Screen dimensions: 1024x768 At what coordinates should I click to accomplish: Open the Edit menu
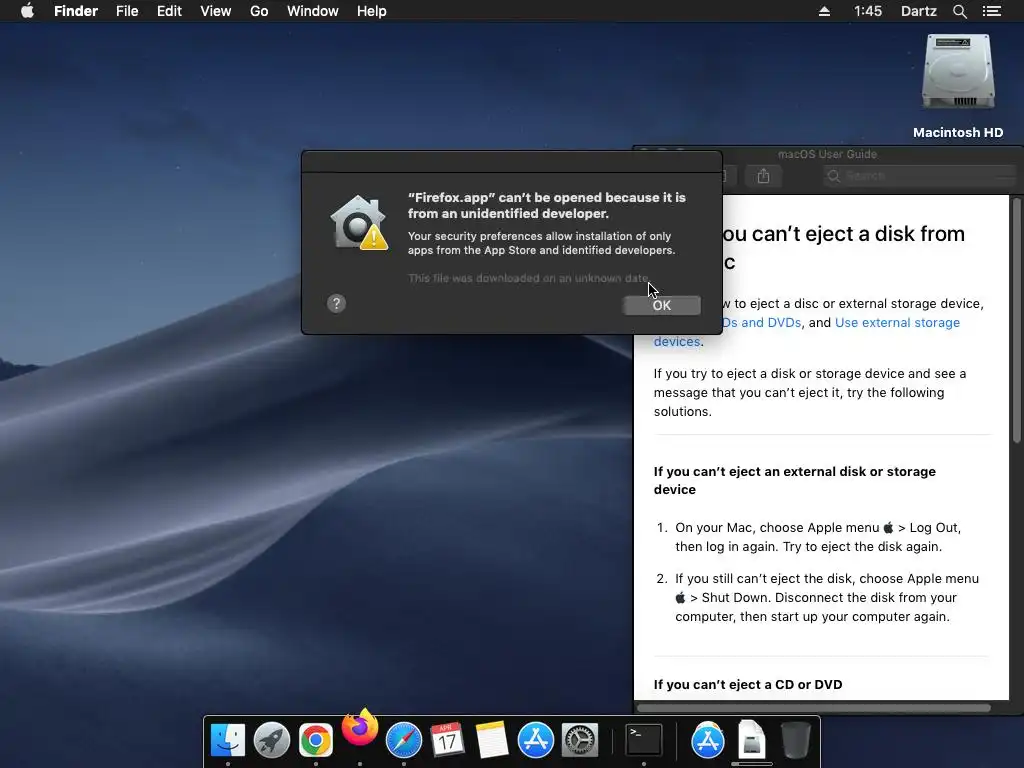(x=169, y=11)
